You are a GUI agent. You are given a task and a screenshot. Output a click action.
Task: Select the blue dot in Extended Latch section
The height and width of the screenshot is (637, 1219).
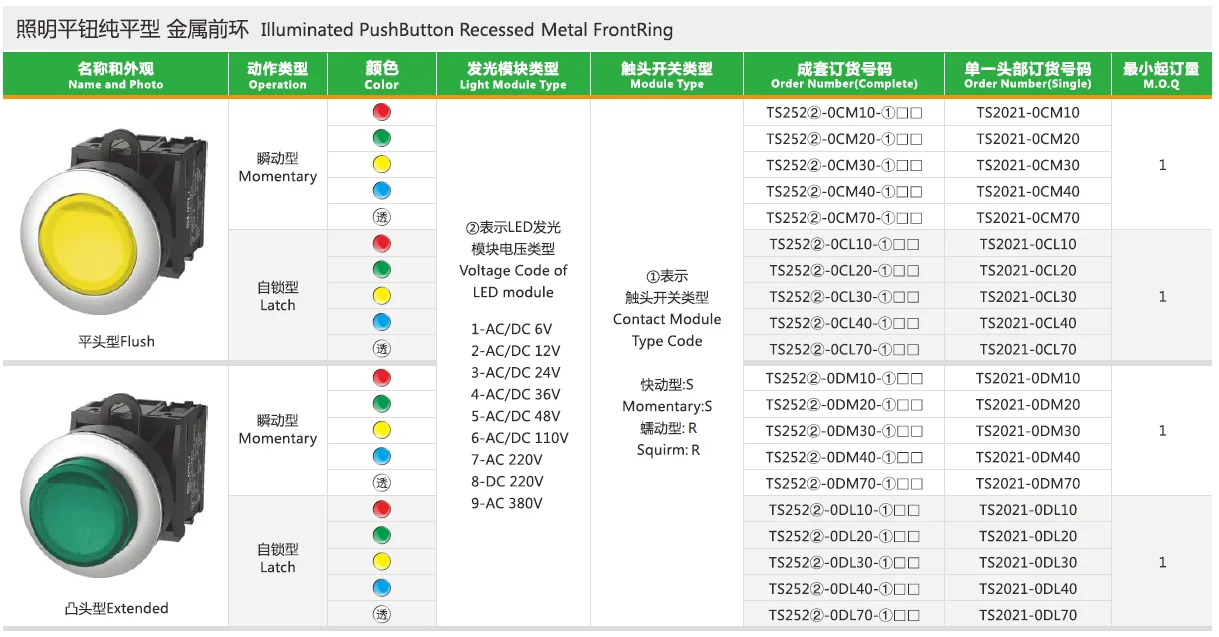381,587
